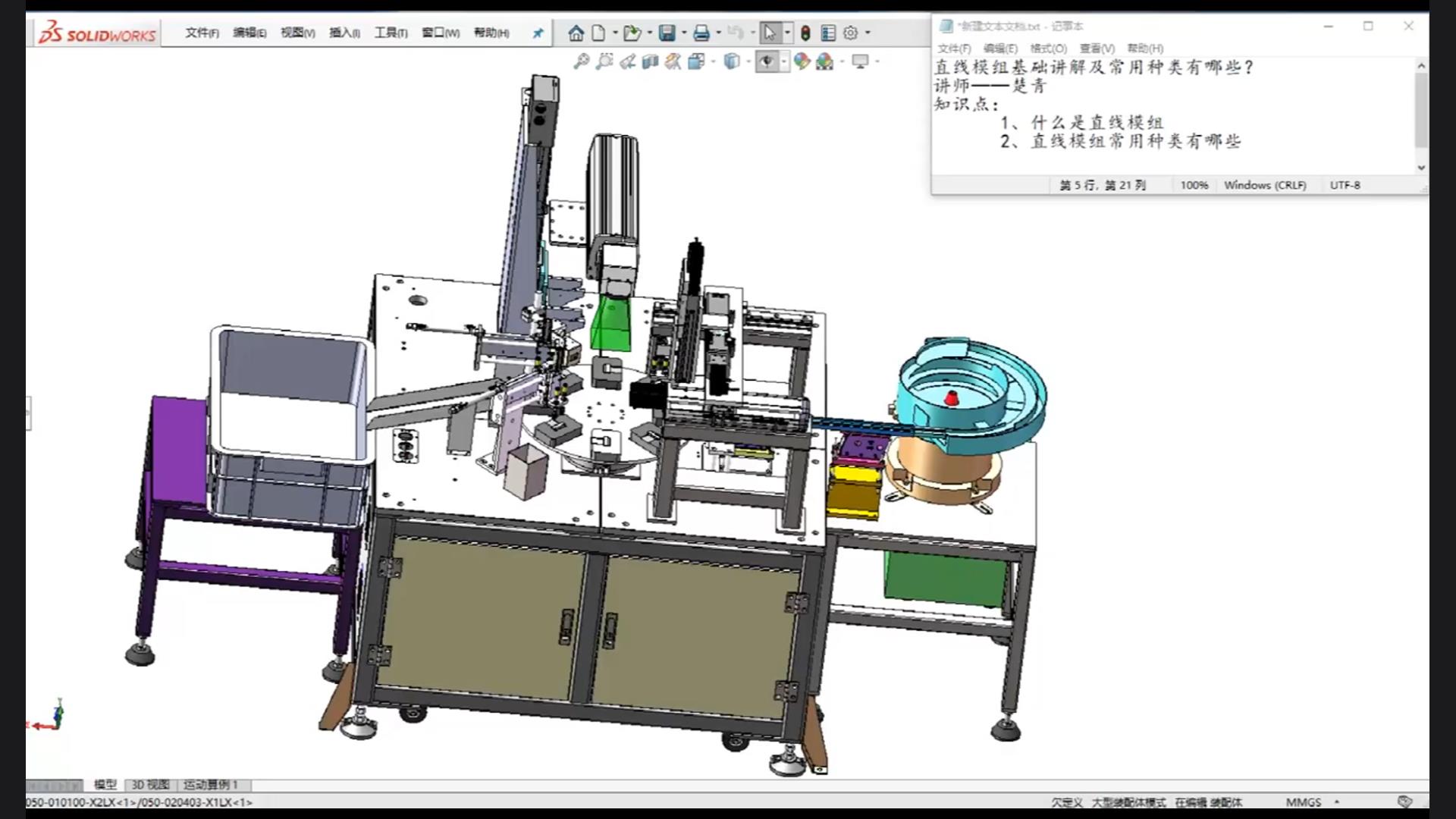Open Notepad's 格式(O) menu
The width and height of the screenshot is (1456, 819).
coord(1048,49)
